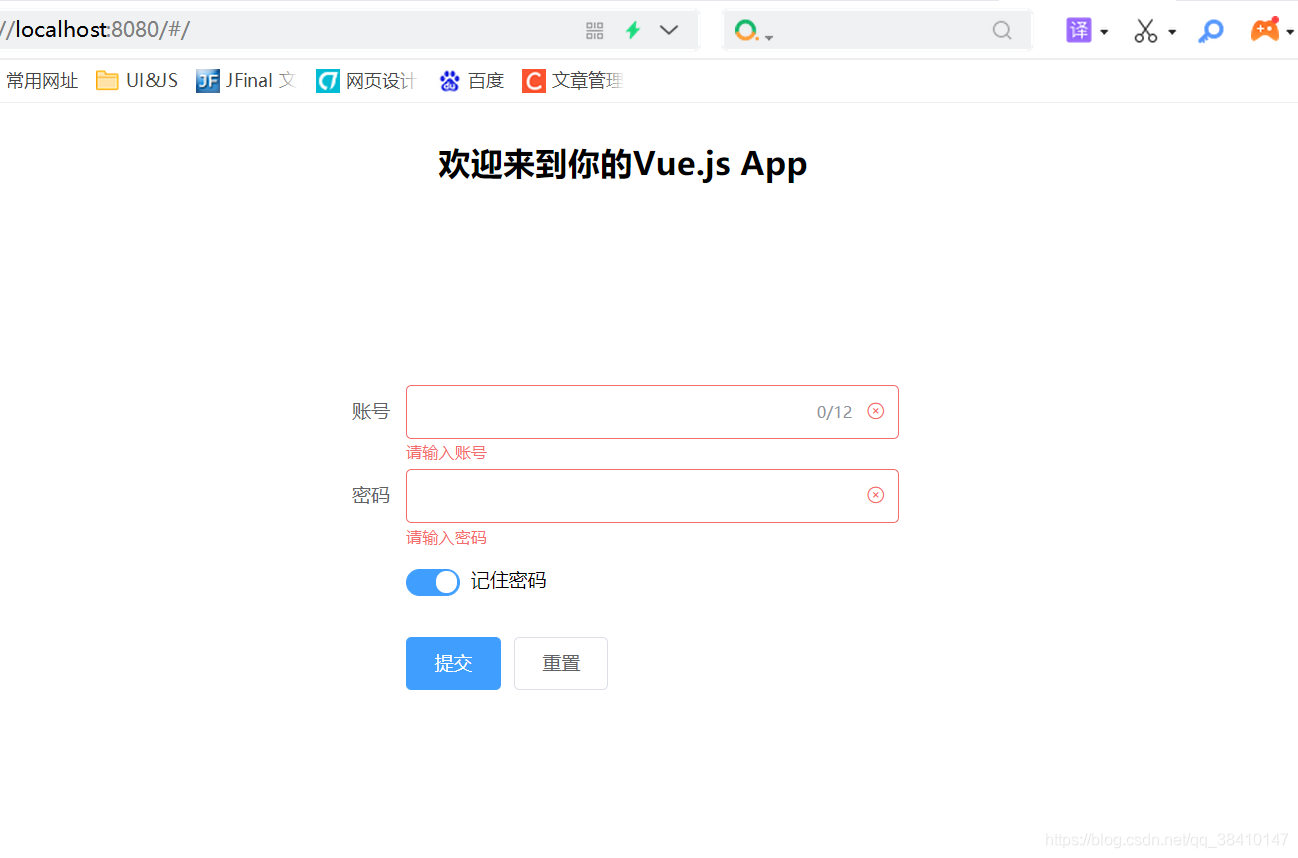Open the 网页设计 bookmark

coord(366,81)
